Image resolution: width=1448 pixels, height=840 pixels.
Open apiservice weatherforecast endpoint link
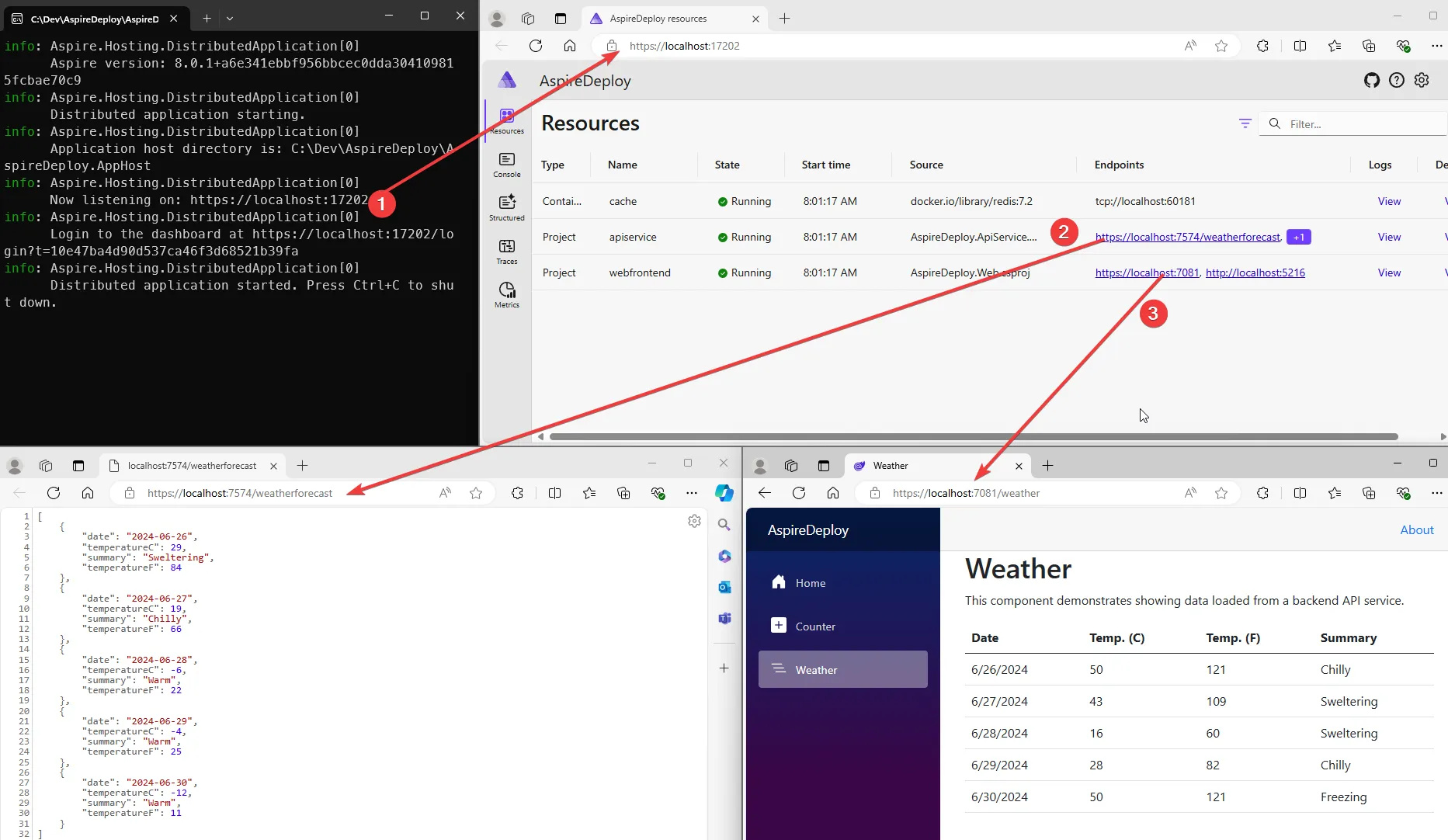click(1188, 237)
